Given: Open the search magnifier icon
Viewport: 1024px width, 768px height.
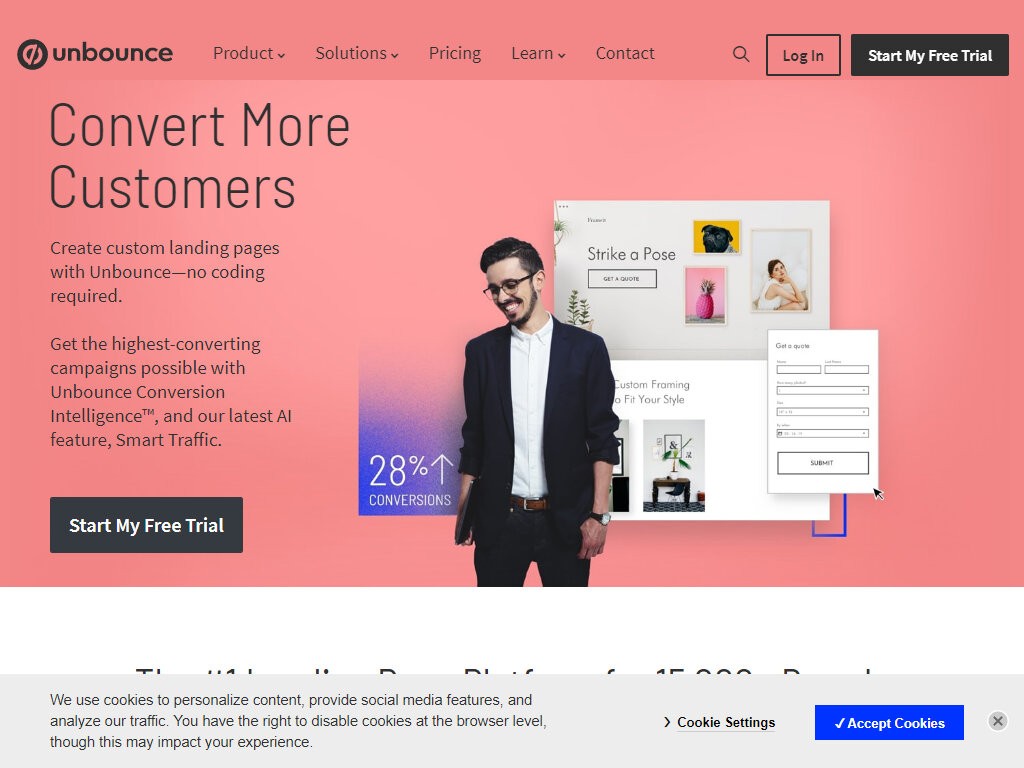Looking at the screenshot, I should tap(741, 54).
